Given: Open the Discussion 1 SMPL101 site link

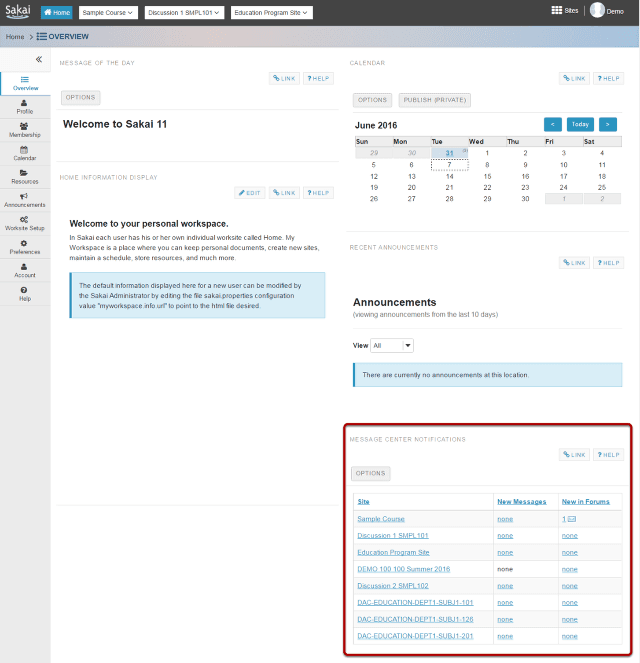Looking at the screenshot, I should click(393, 536).
